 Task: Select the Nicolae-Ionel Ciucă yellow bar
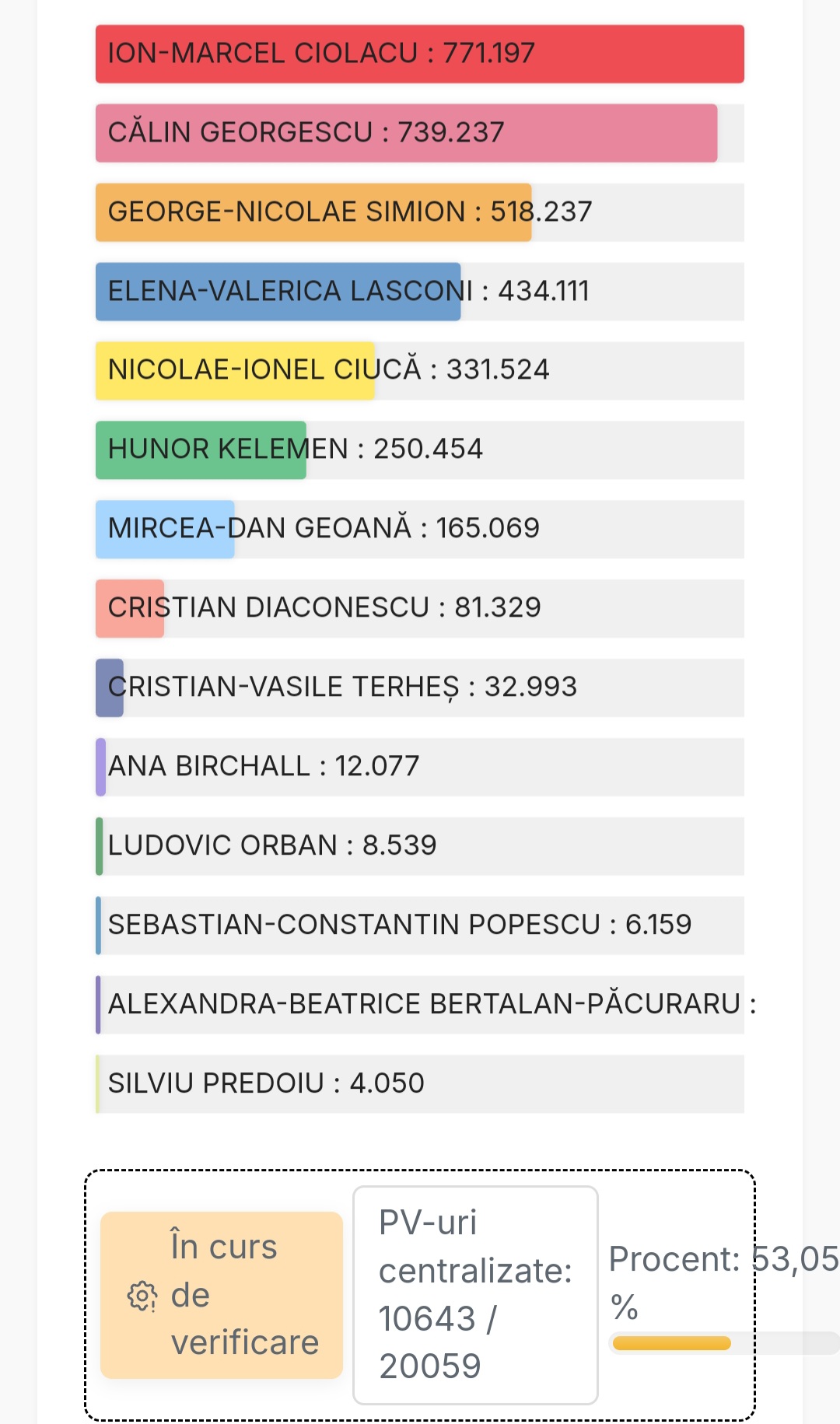[x=235, y=371]
